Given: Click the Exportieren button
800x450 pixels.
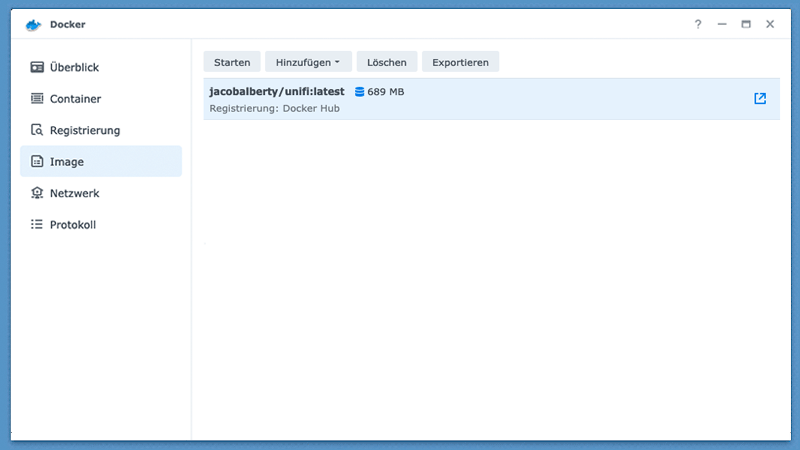Looking at the screenshot, I should point(460,62).
